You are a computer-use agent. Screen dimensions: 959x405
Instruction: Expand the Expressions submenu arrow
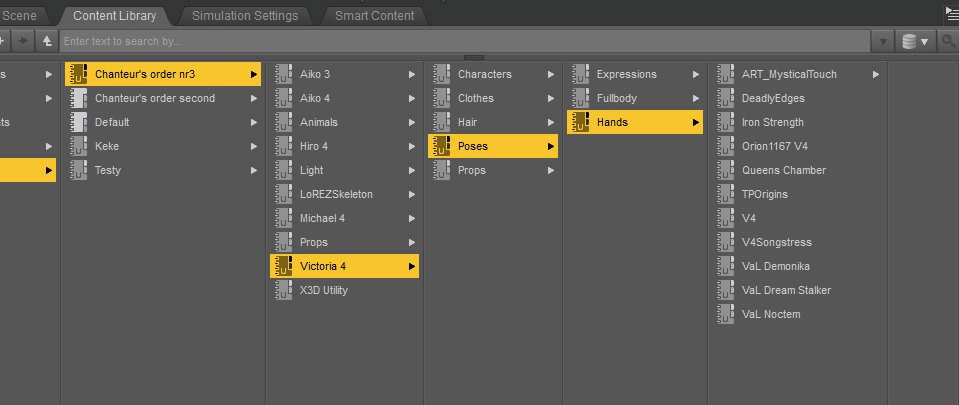click(696, 74)
